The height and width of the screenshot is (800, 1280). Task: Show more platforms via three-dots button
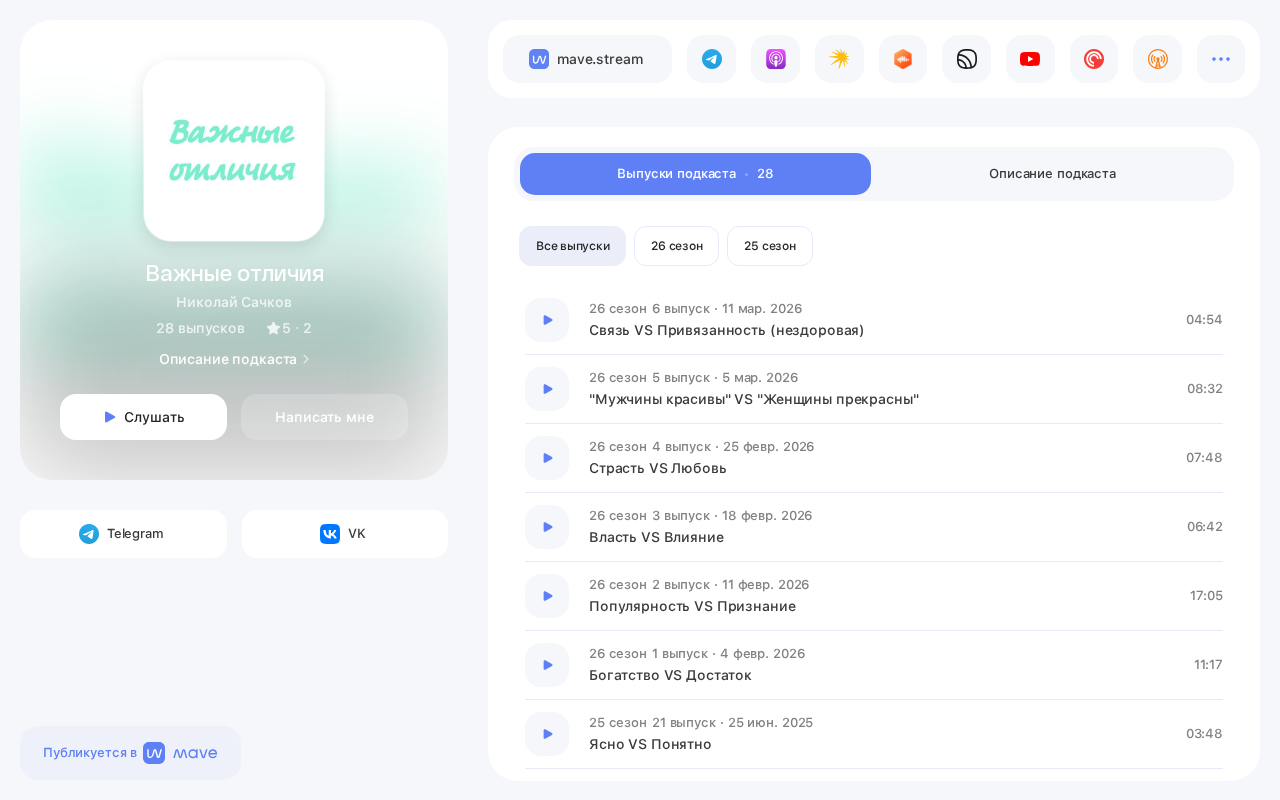[1221, 59]
